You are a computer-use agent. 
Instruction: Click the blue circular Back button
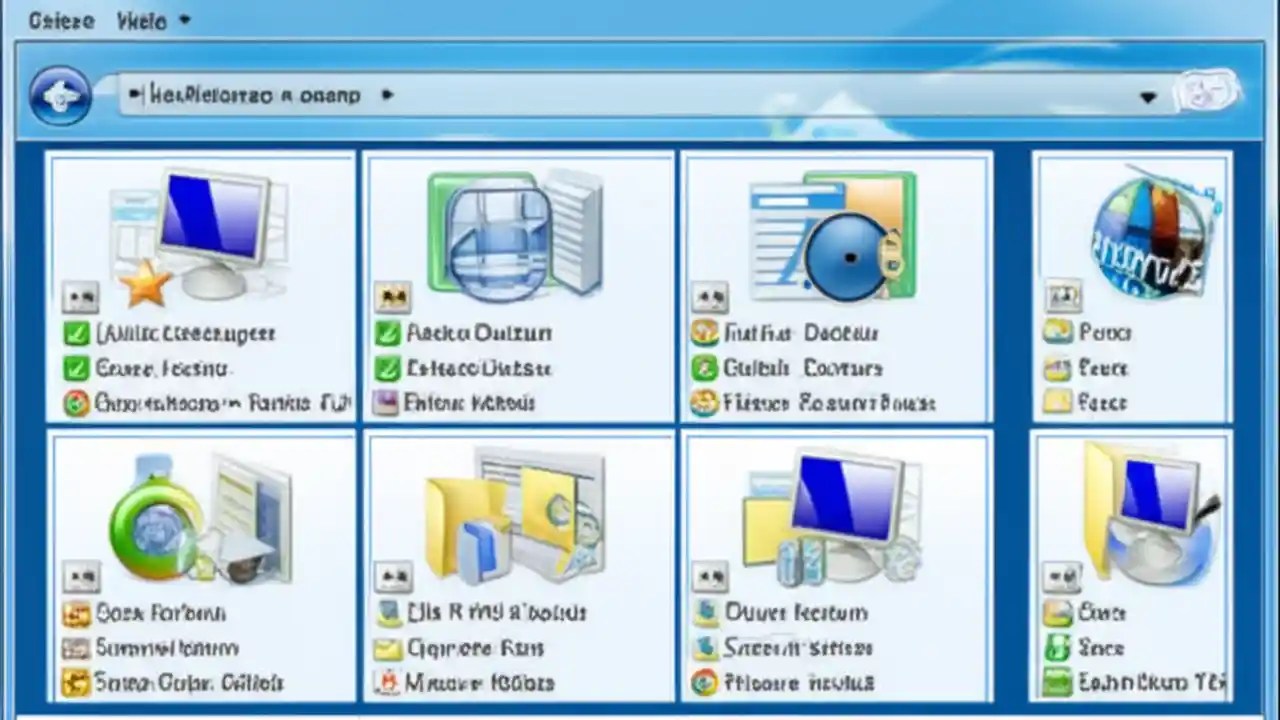(60, 95)
